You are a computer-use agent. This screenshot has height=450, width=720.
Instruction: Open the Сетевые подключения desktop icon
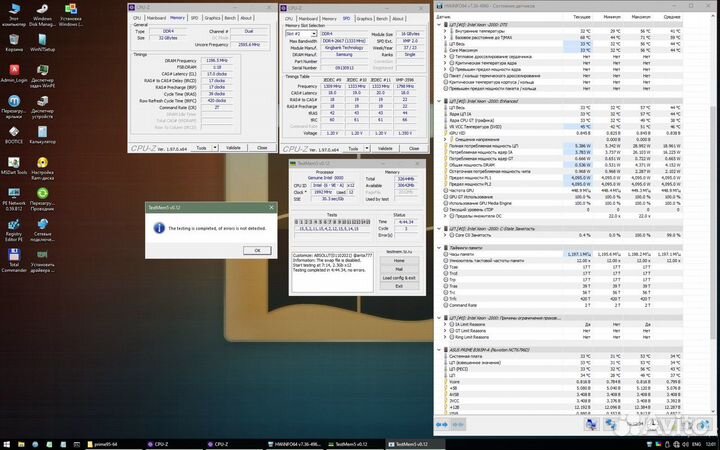pos(42,230)
